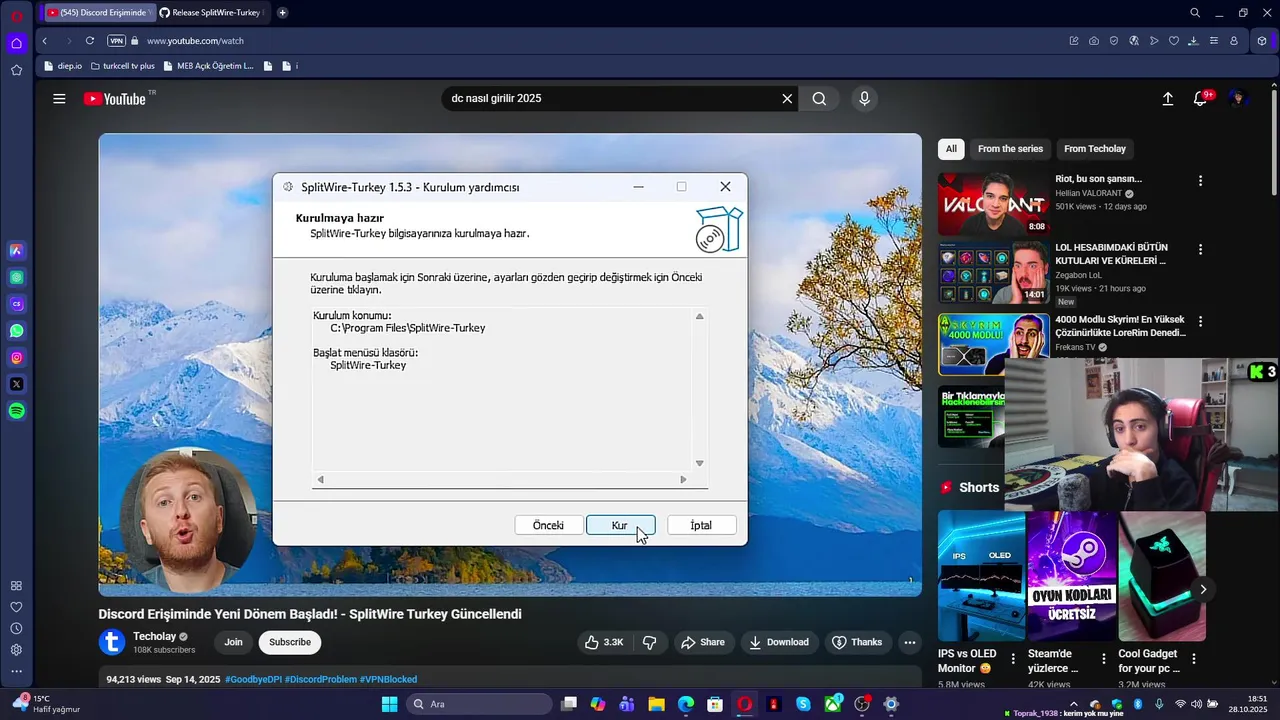Click Join channel membership button
The image size is (1280, 720).
(233, 642)
